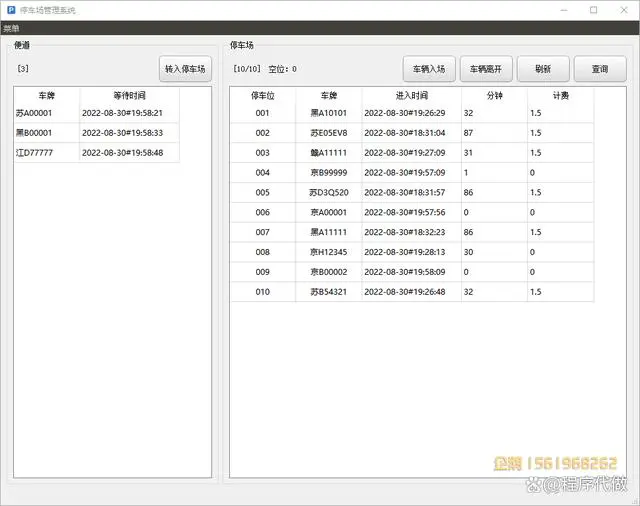Select parking space 001
Screen dimensions: 640x506
click(262, 113)
